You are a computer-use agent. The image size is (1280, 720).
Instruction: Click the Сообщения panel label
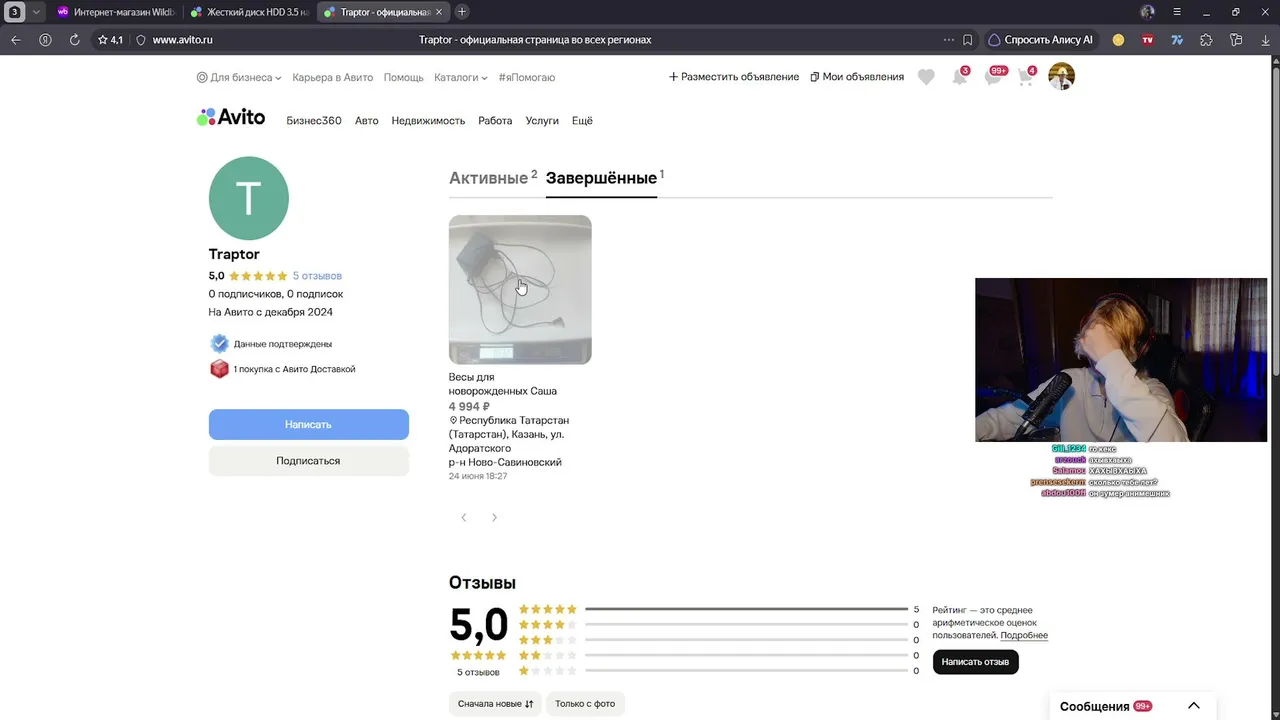1094,706
